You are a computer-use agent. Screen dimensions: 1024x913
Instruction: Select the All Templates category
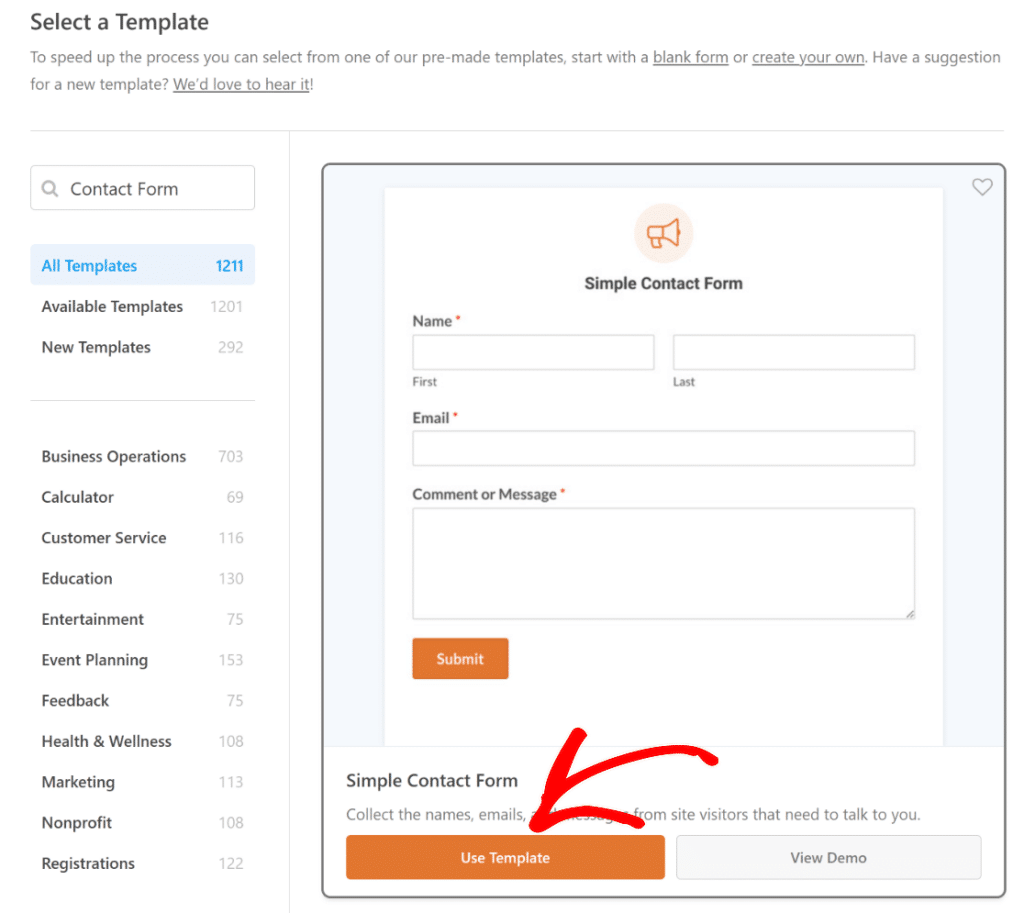tap(89, 265)
